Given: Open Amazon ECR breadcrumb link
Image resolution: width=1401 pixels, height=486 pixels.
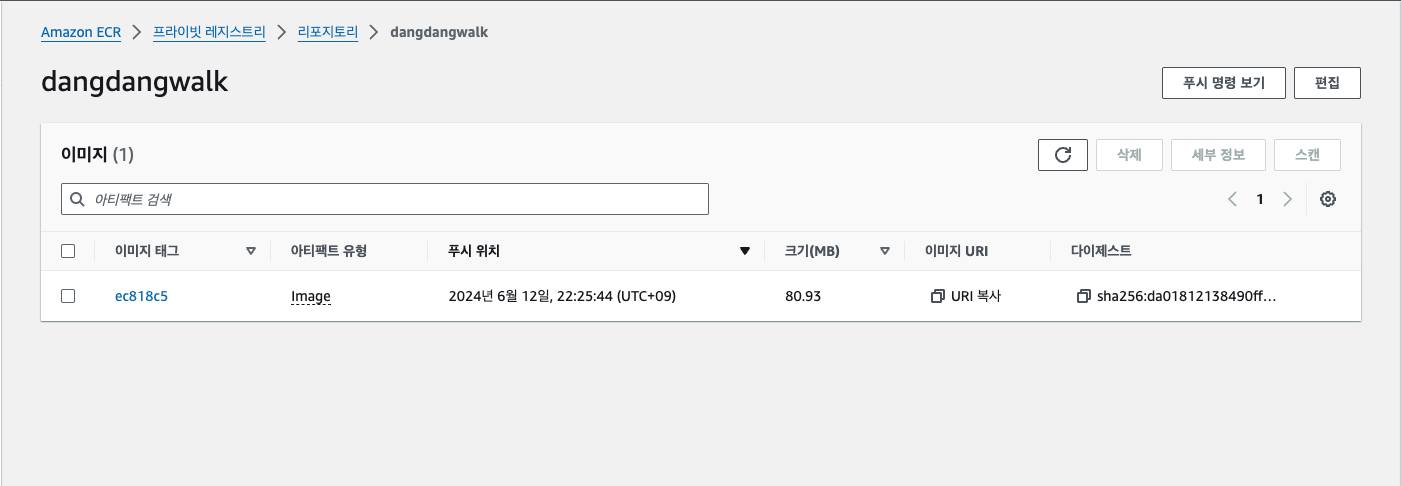Looking at the screenshot, I should (81, 32).
